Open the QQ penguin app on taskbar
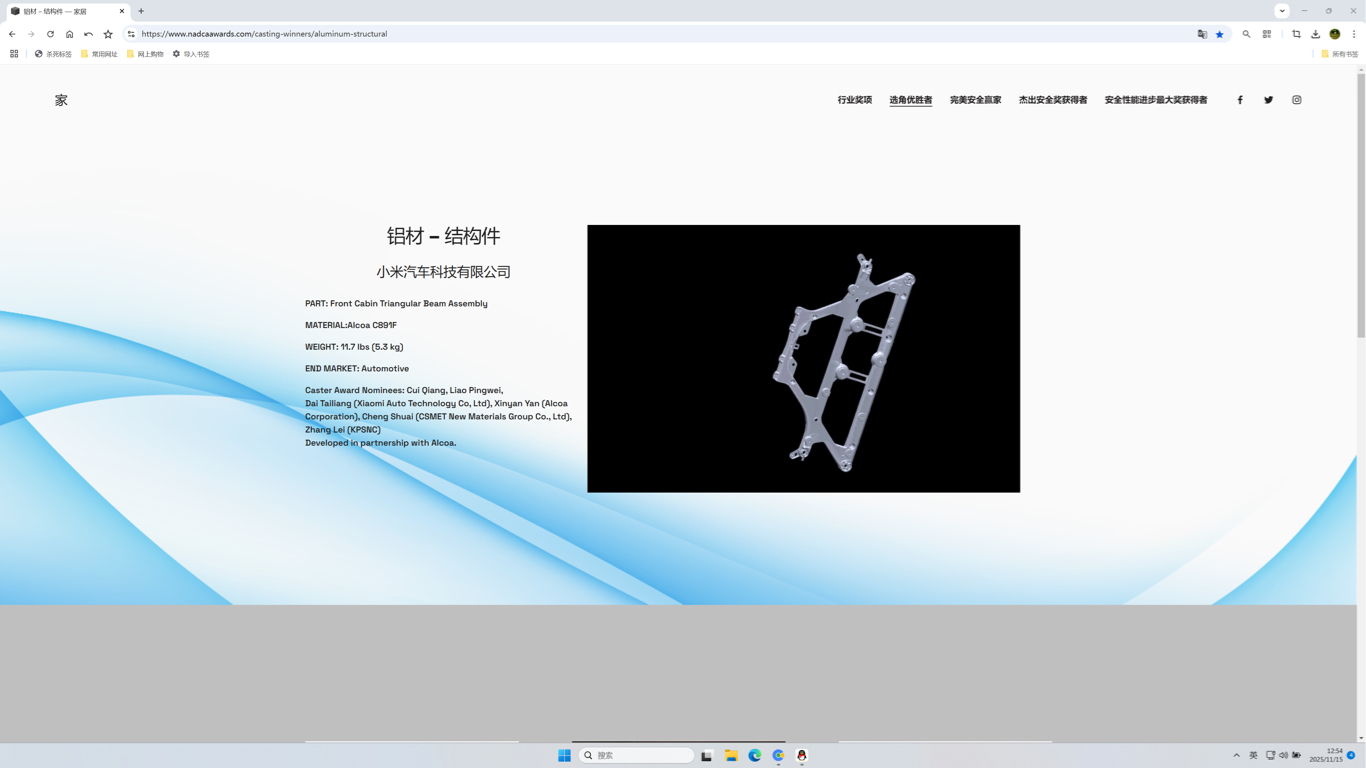 pyautogui.click(x=802, y=756)
